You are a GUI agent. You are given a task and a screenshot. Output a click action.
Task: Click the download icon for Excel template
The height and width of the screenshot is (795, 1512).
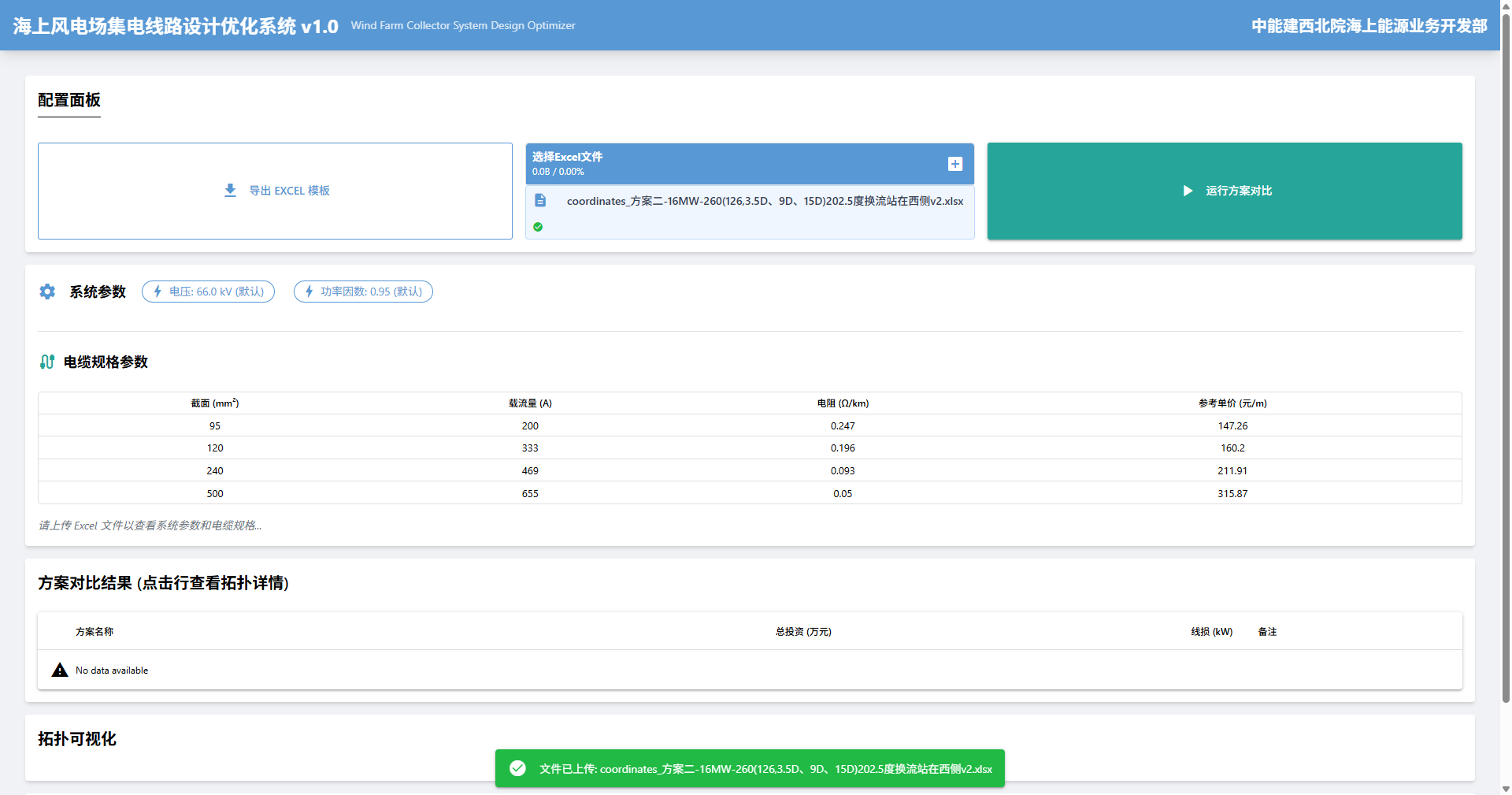tap(230, 191)
